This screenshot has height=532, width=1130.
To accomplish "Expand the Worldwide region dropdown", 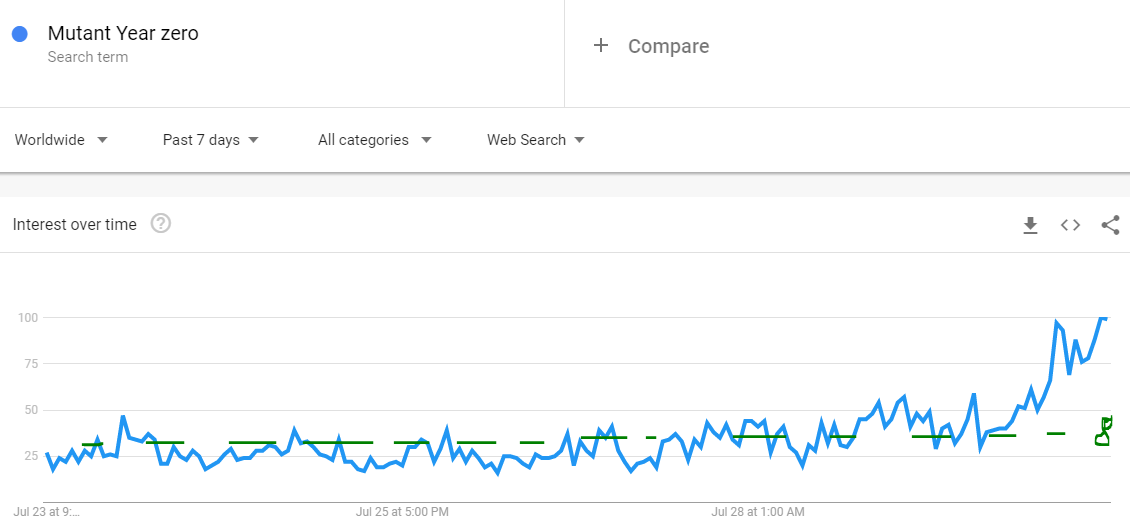I will (61, 140).
